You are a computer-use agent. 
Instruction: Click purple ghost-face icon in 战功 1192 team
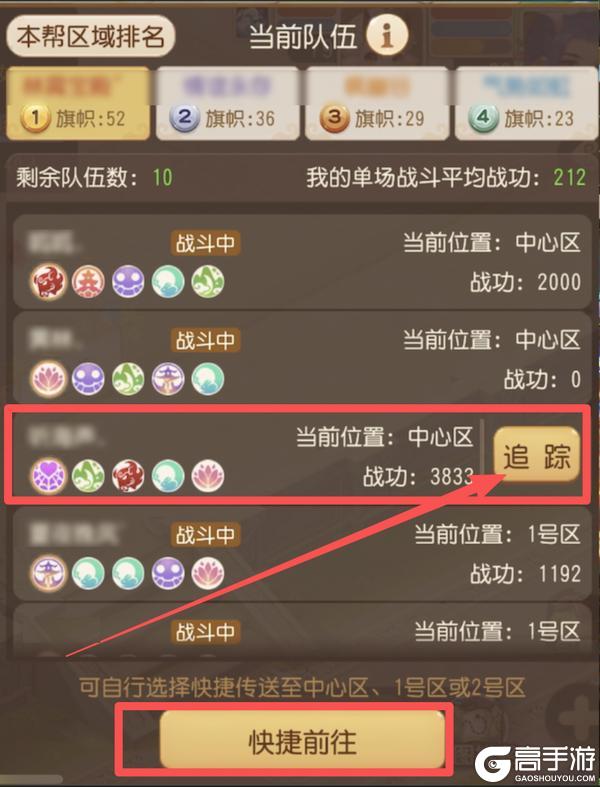(x=168, y=573)
